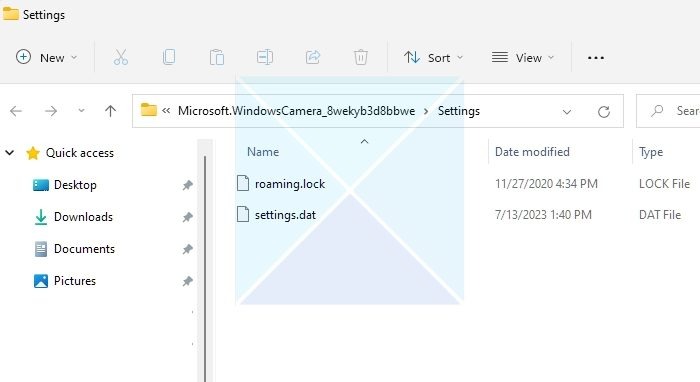This screenshot has width=700, height=382.
Task: Open Downloads in Quick access
Action: tap(83, 217)
